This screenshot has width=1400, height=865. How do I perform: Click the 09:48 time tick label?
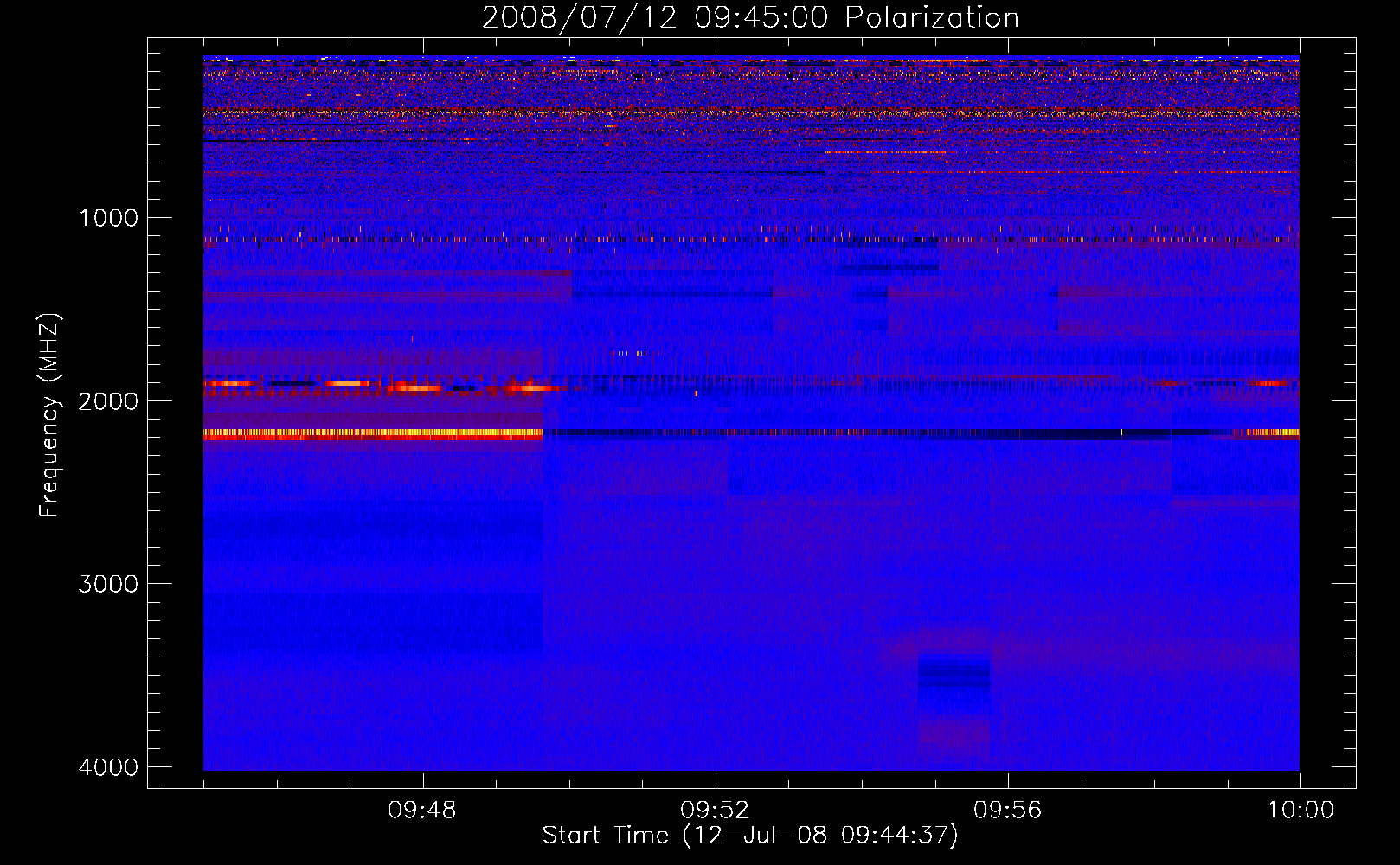coord(422,811)
